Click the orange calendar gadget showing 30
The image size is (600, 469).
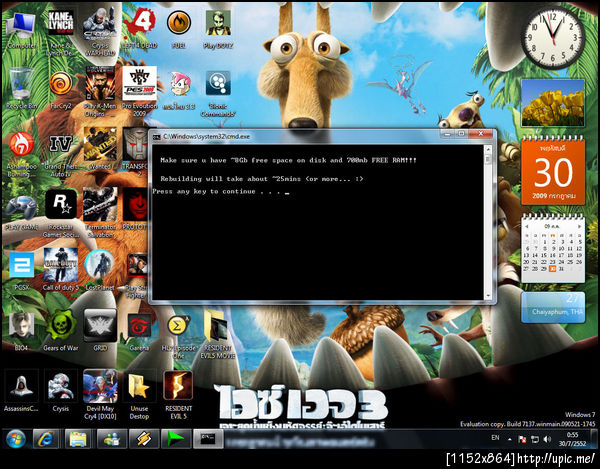pyautogui.click(x=553, y=170)
